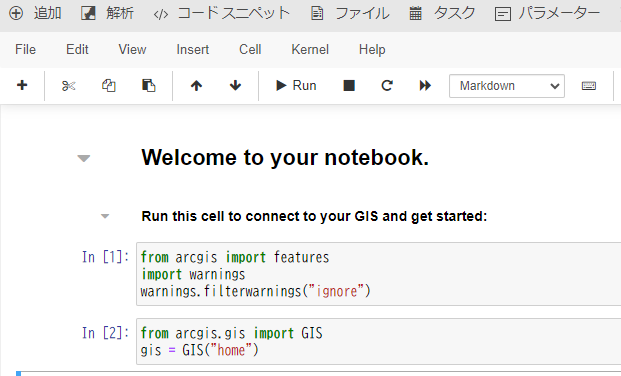Cut selected cells with scissors icon
The height and width of the screenshot is (376, 621).
pyautogui.click(x=69, y=86)
